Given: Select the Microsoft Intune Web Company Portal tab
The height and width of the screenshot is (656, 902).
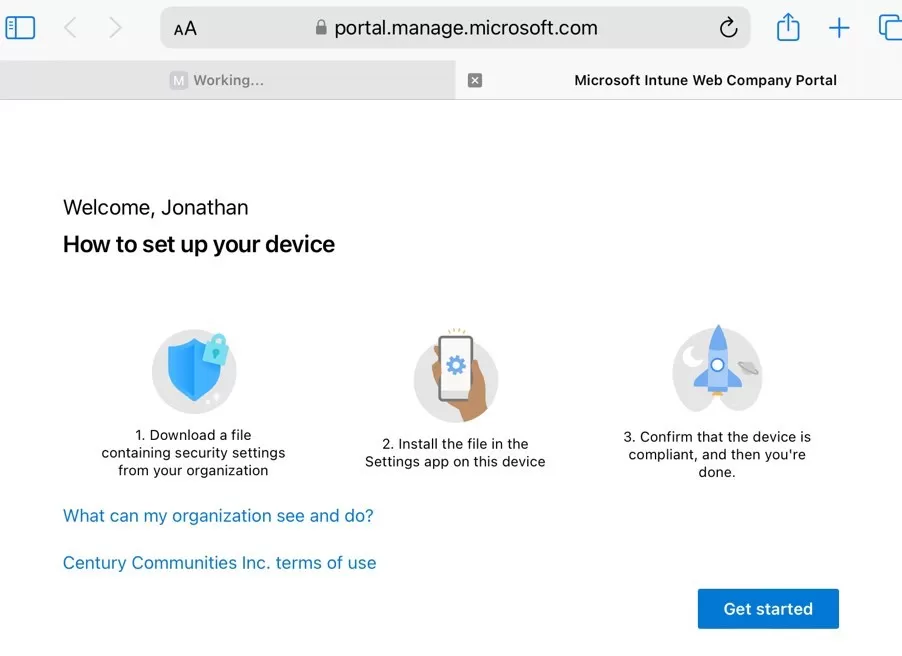Looking at the screenshot, I should click(x=705, y=80).
